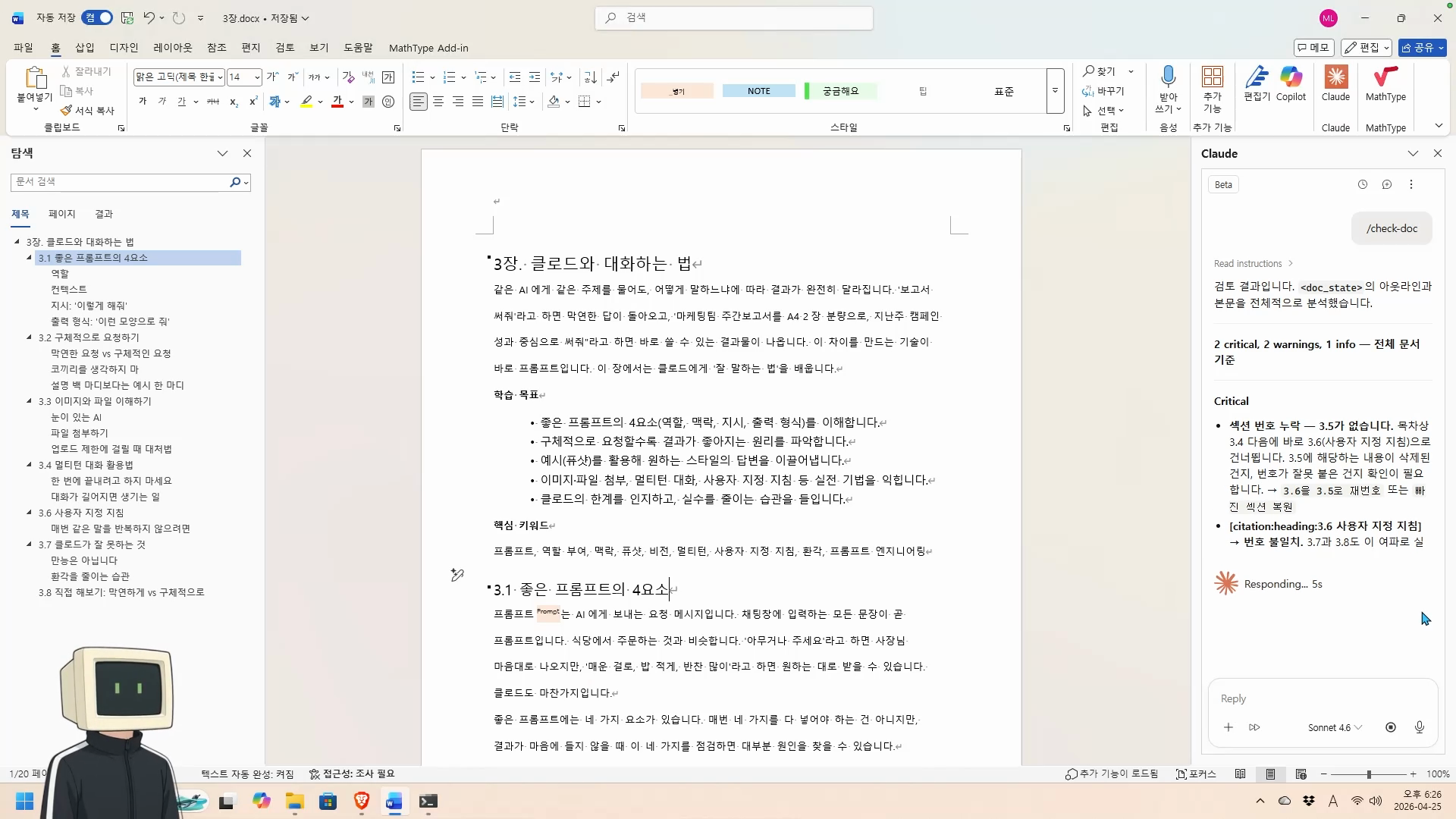Switch to the 페이지 tab in navigation pane
This screenshot has height=819, width=1456.
click(61, 214)
